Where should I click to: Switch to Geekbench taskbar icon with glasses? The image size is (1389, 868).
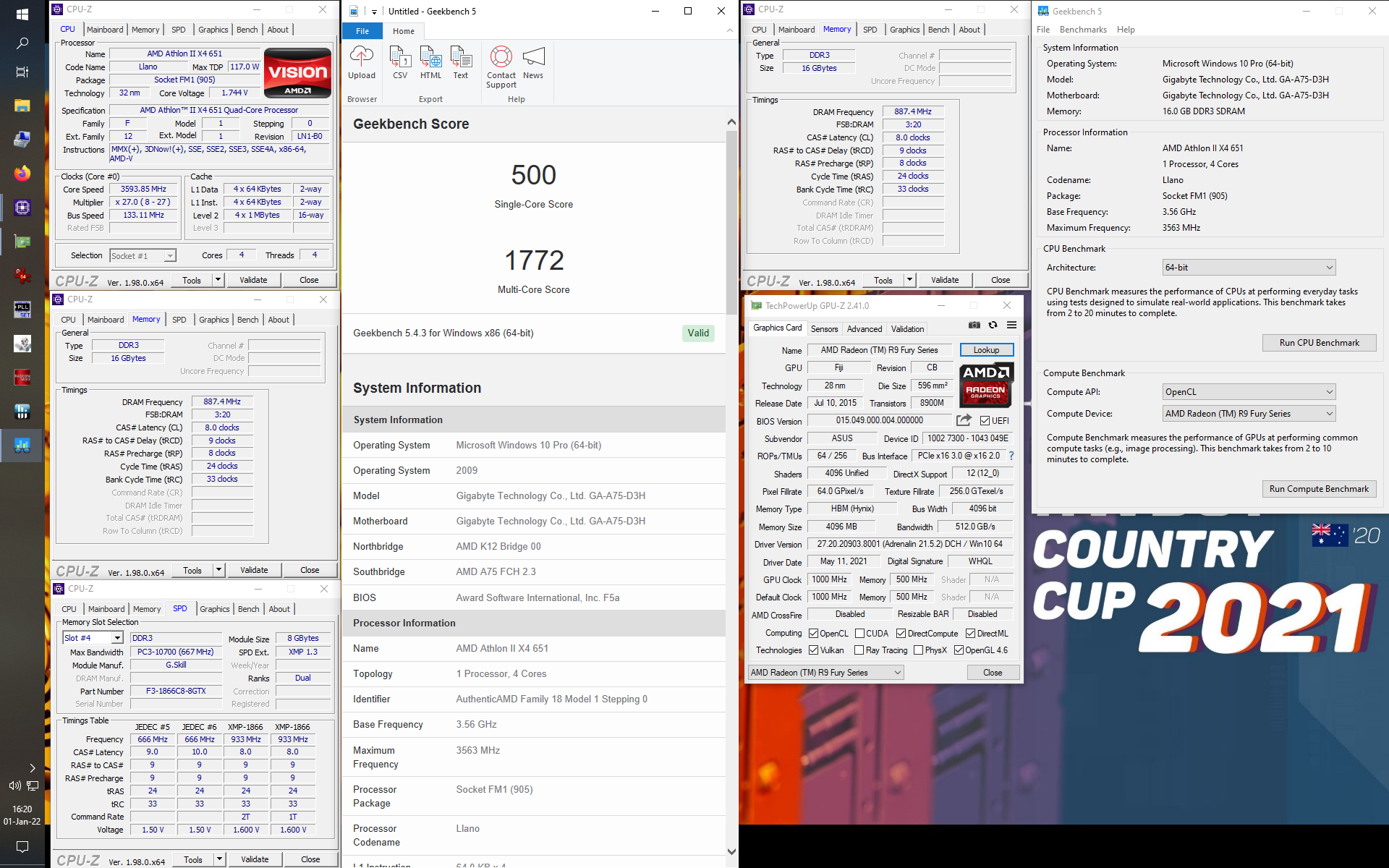[x=22, y=446]
